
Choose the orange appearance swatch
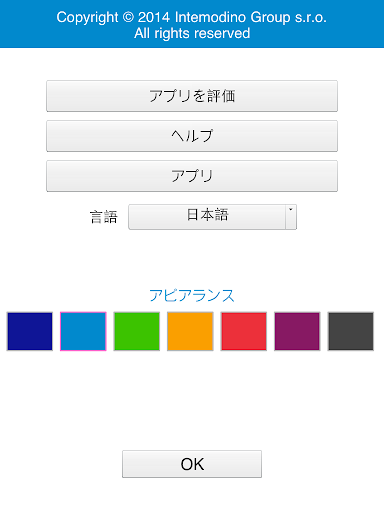tap(190, 331)
